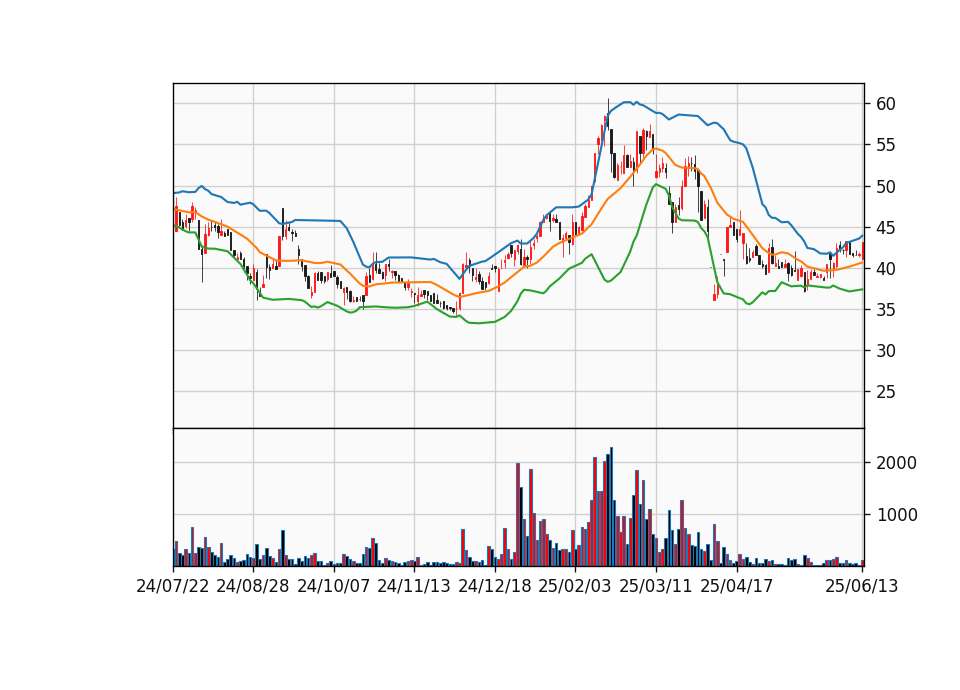Select the 30 price axis label
Screen dimensions: 960x690
coord(886,351)
